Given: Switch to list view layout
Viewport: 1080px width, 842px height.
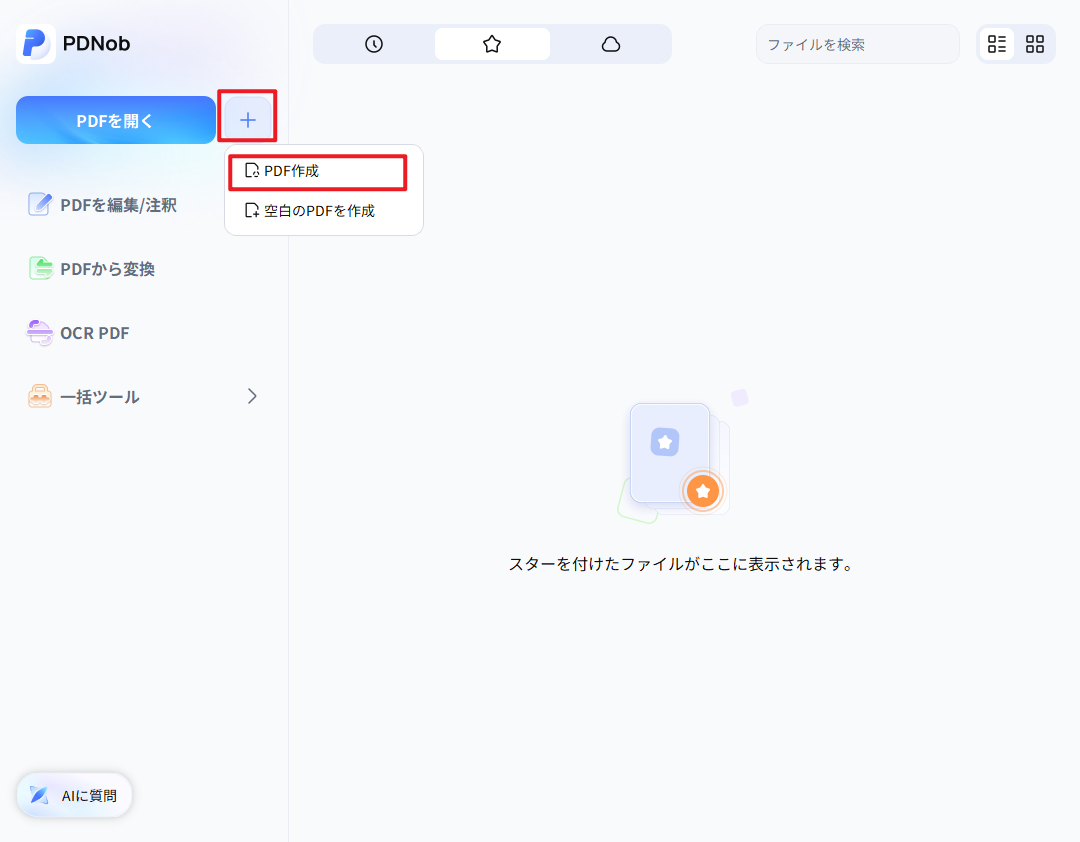Looking at the screenshot, I should point(997,44).
